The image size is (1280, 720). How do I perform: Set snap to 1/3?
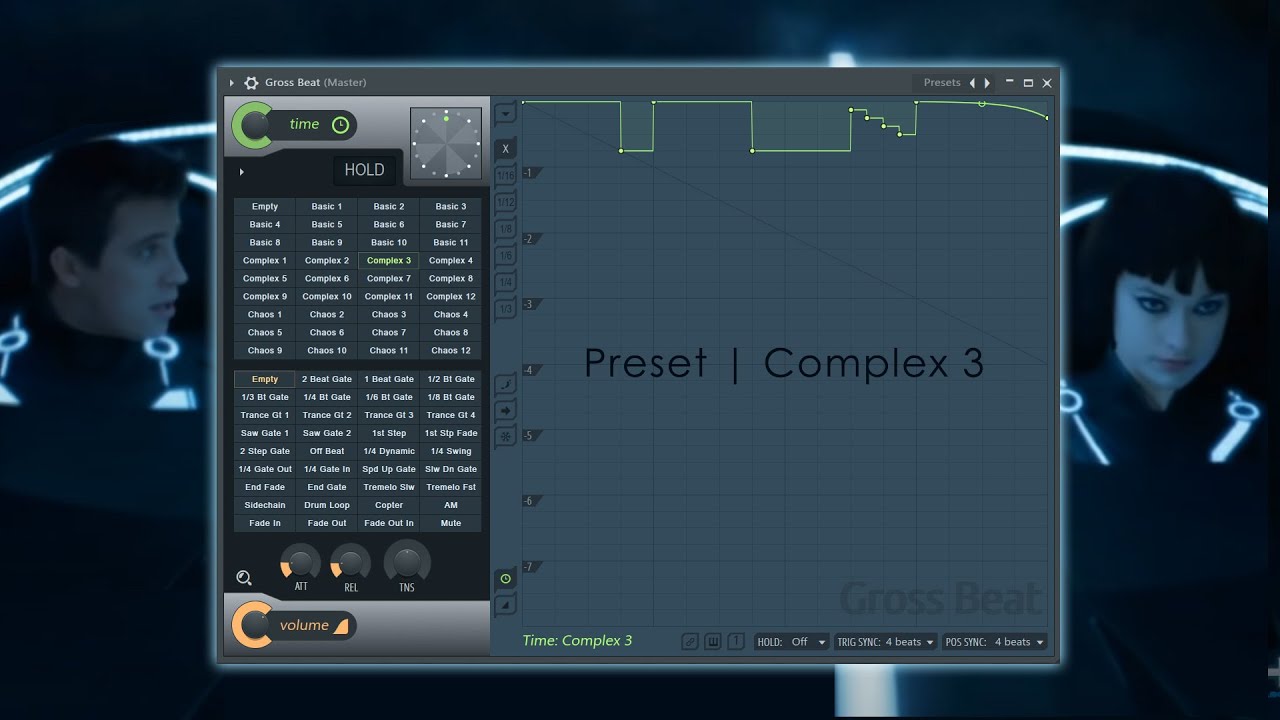(x=505, y=309)
